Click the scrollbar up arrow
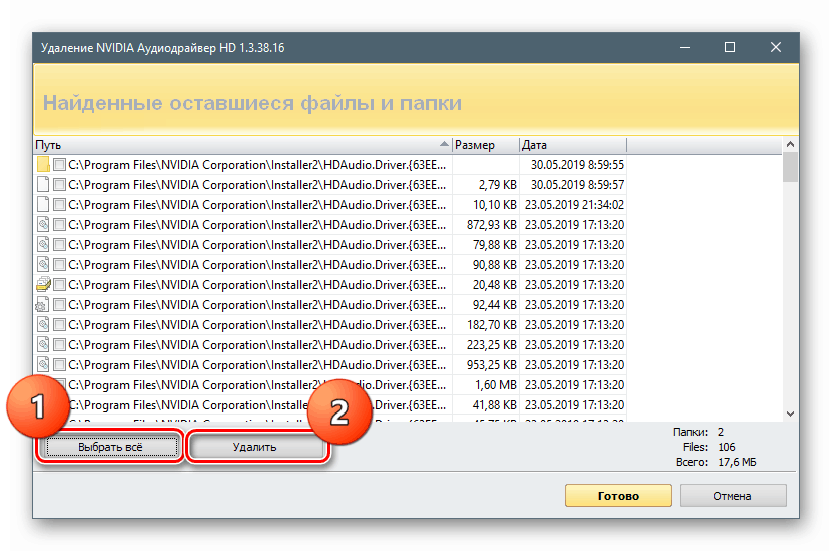Image resolution: width=832 pixels, height=551 pixels. coord(790,144)
